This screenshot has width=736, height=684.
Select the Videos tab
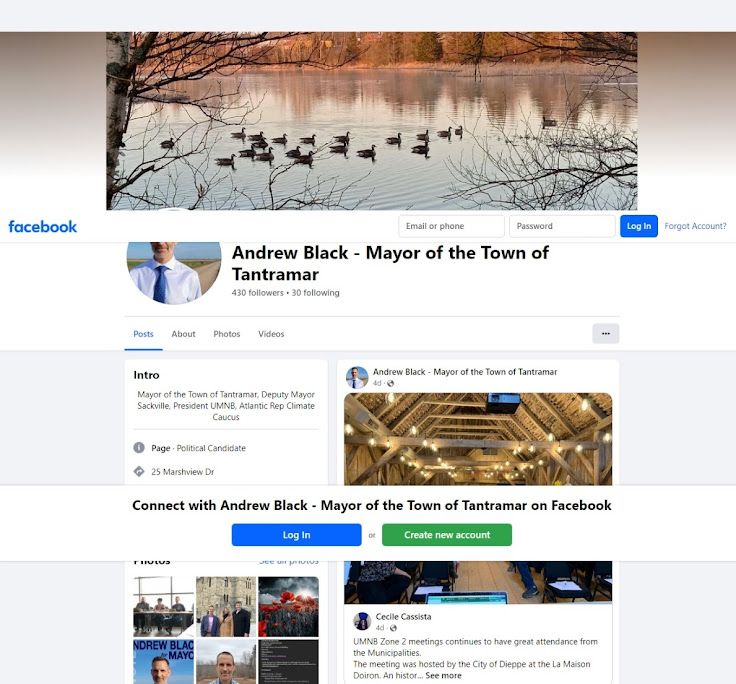[x=271, y=334]
